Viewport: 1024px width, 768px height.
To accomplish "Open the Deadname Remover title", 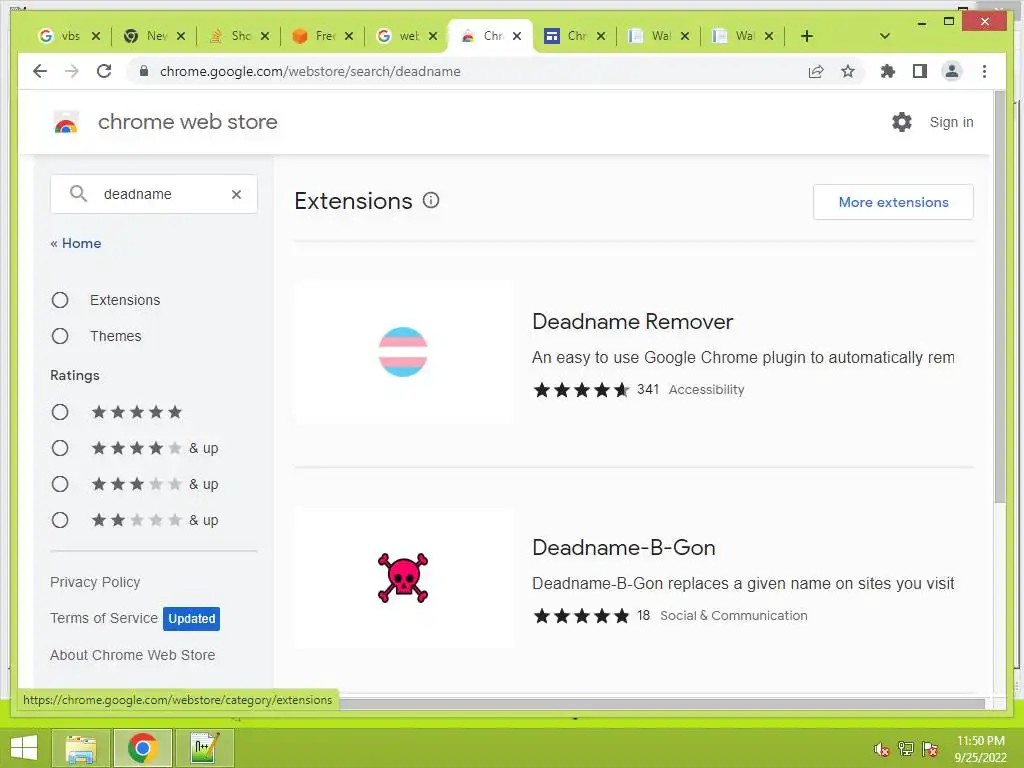I will pos(632,321).
